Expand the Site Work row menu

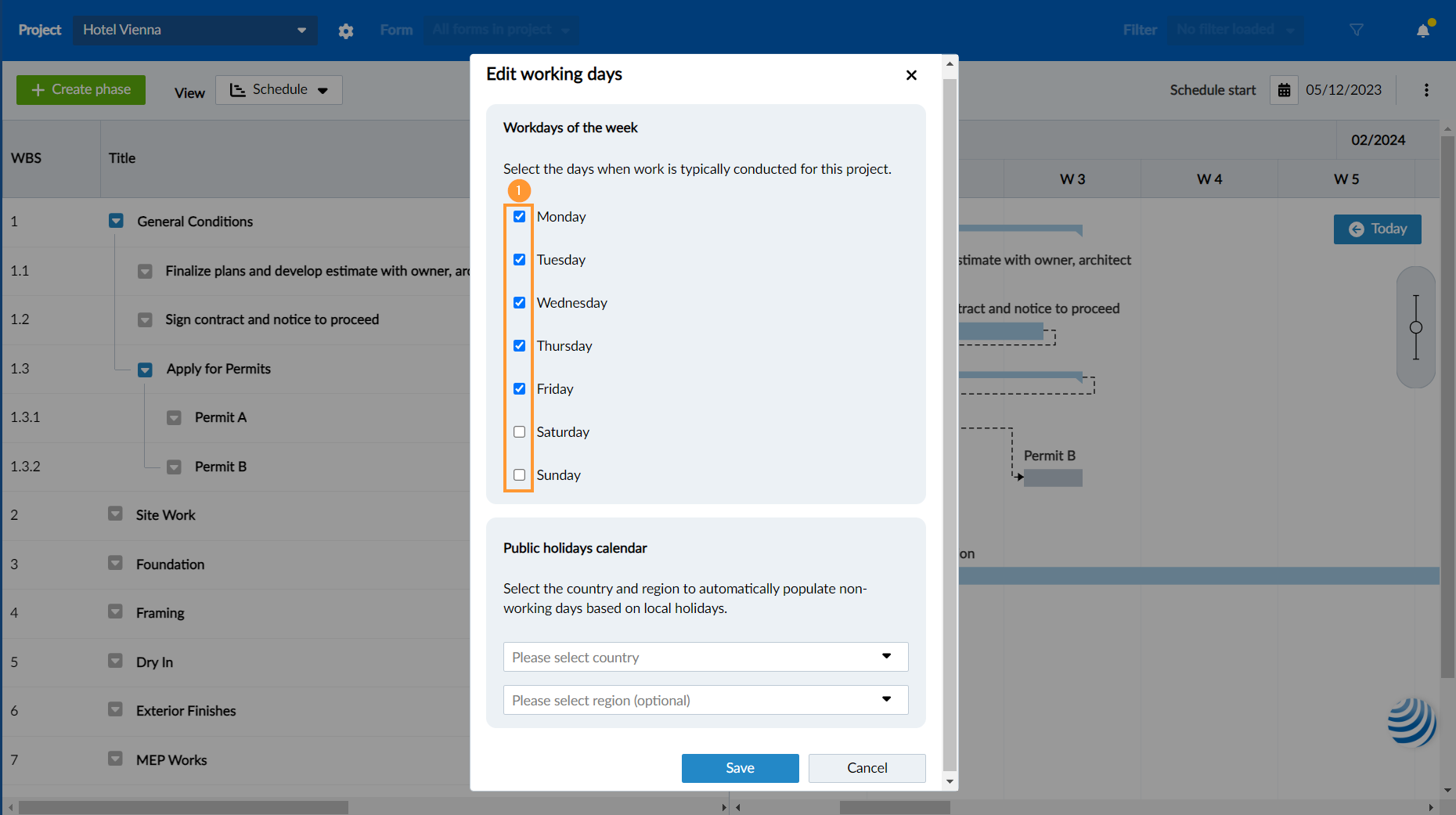pos(115,514)
